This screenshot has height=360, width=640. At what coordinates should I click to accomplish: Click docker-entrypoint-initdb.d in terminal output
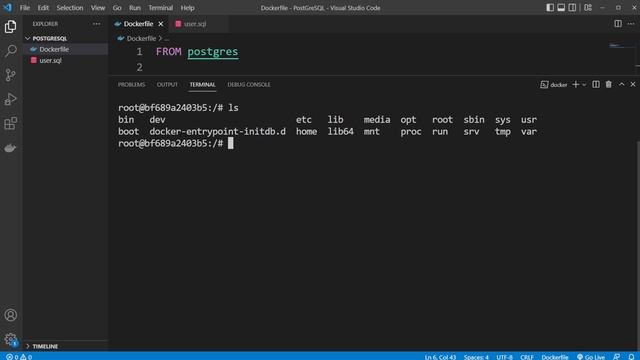(218, 131)
